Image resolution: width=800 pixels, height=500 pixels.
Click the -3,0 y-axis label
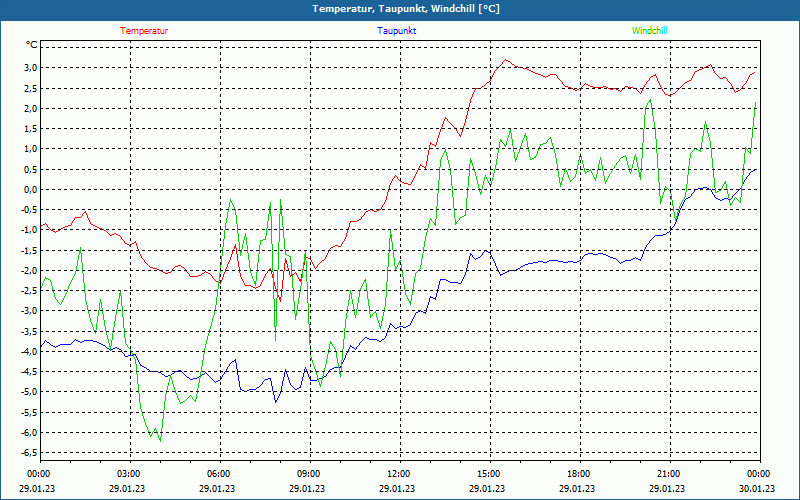[30, 311]
